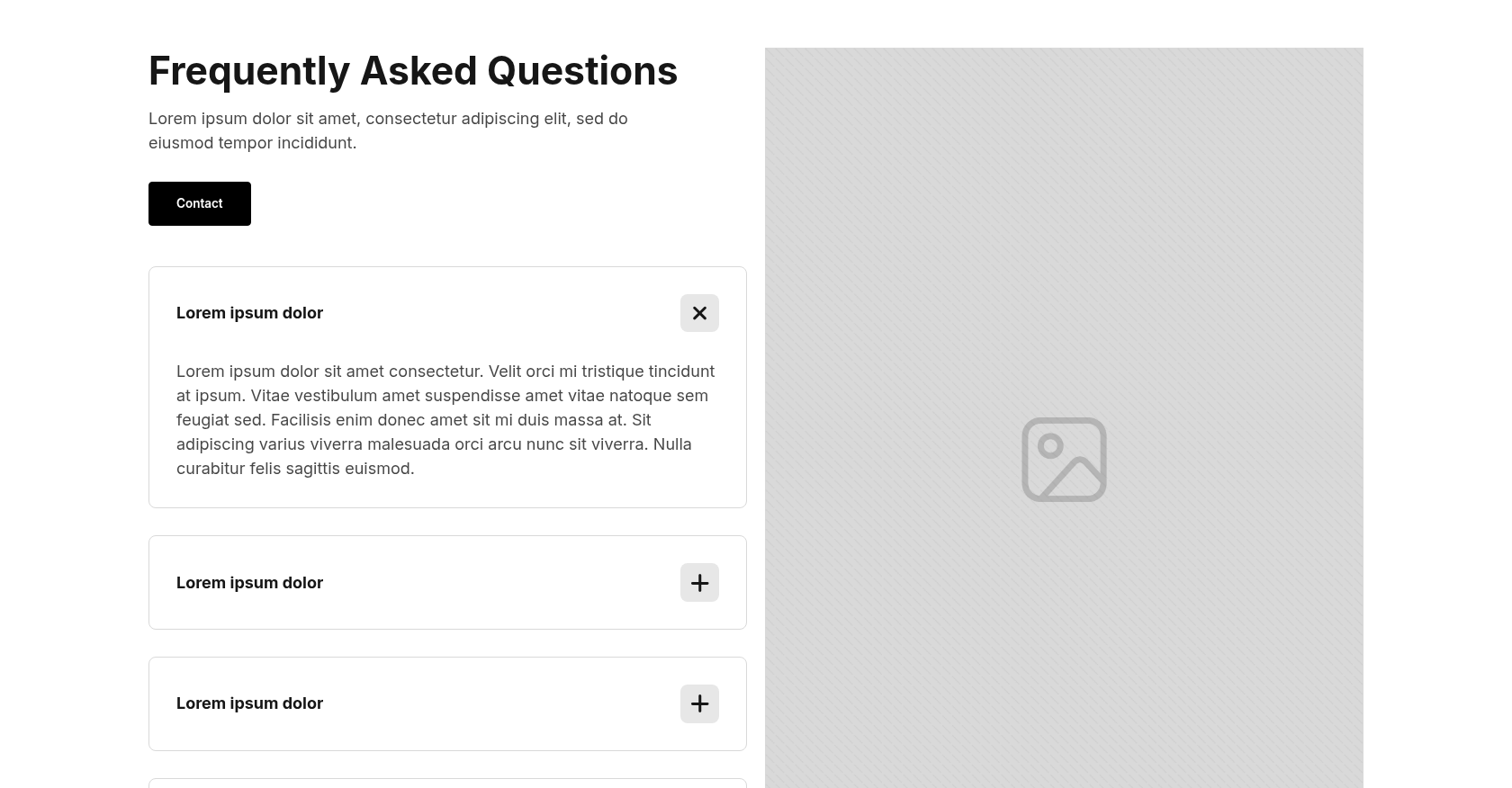The image size is (1512, 788).
Task: Click the answer line starting "at ipsum. Vitae"
Action: 441,396
